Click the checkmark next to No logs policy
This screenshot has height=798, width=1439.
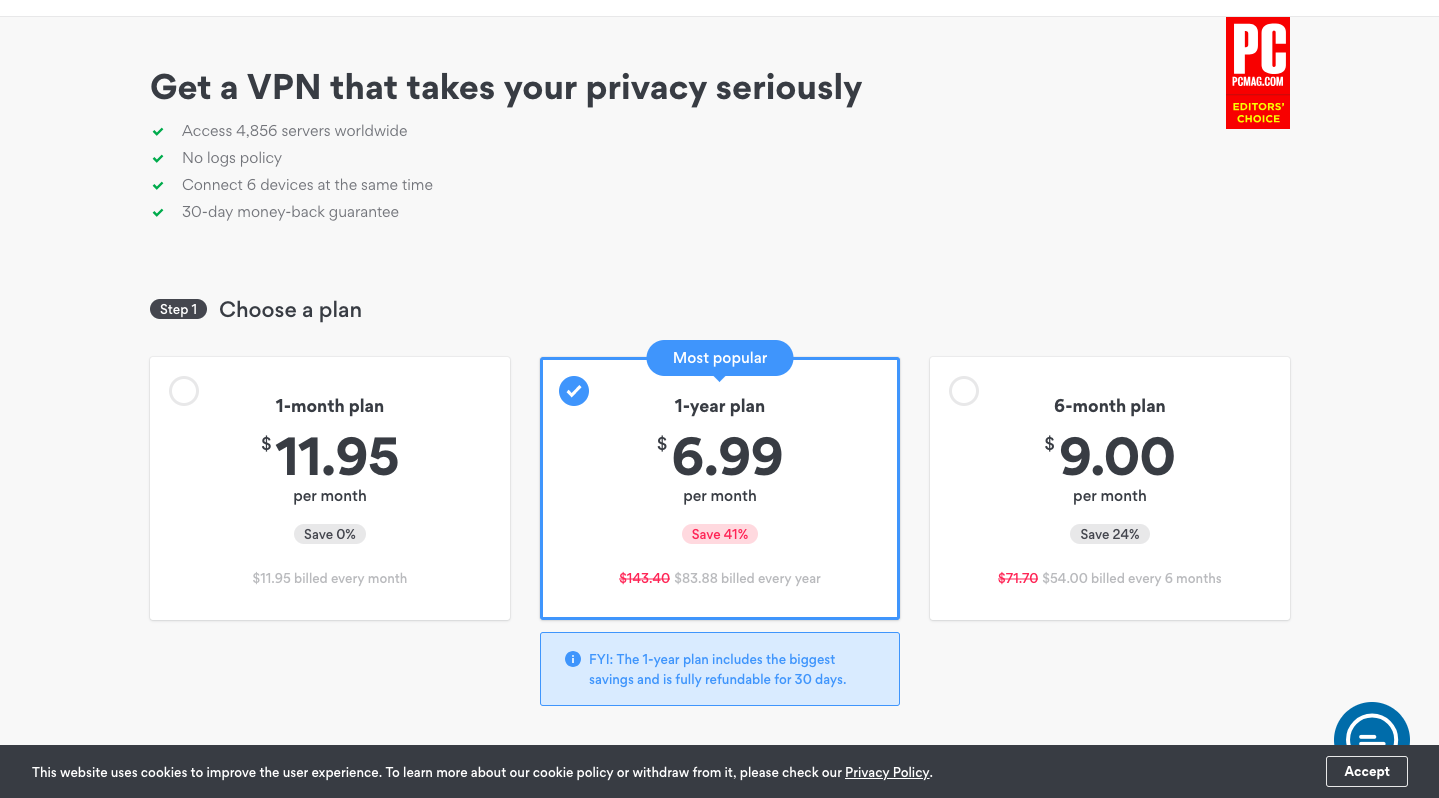tap(158, 158)
